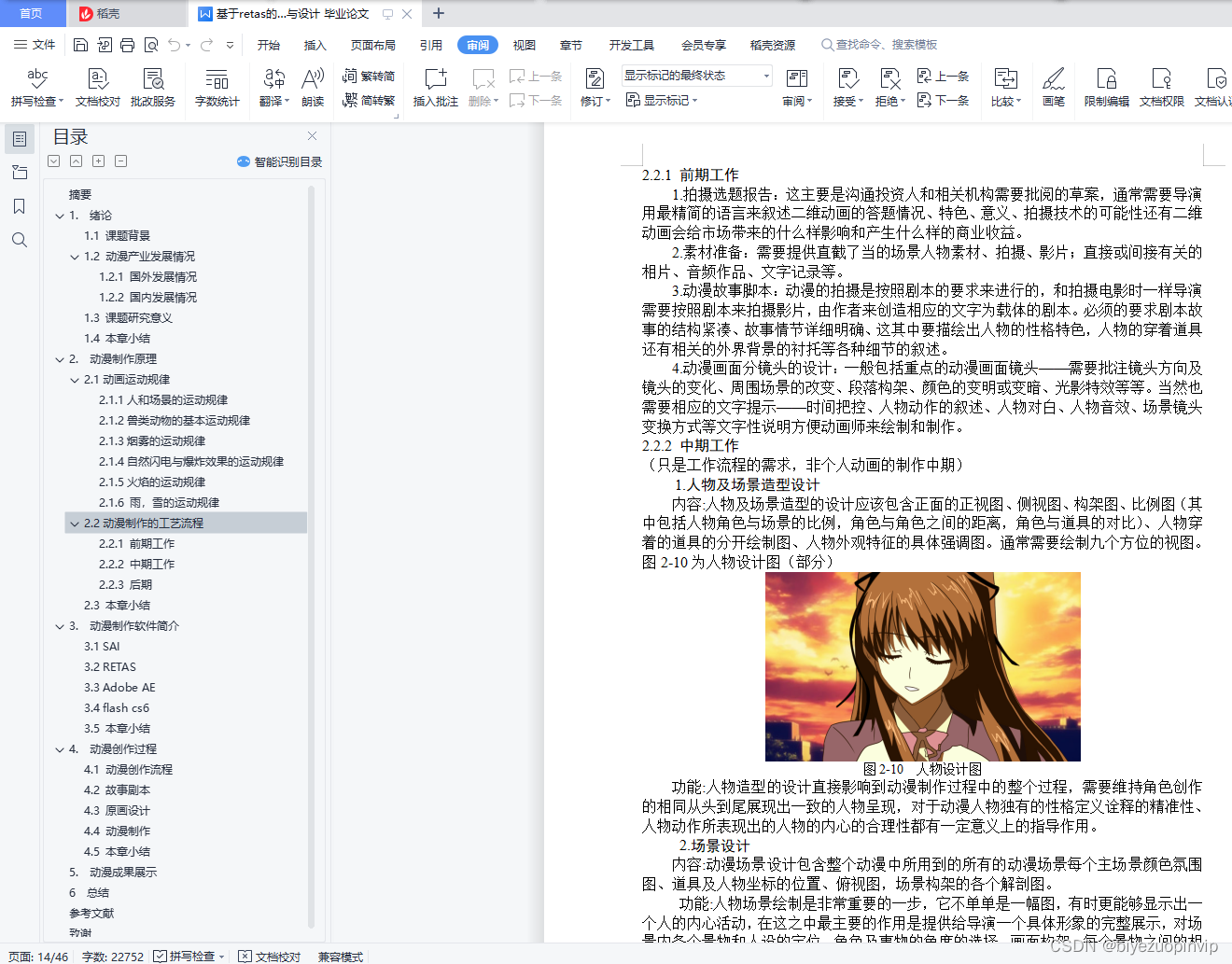Jump to 4.3 原画设计 in outline
Screen dimensions: 1232x964
tap(117, 811)
